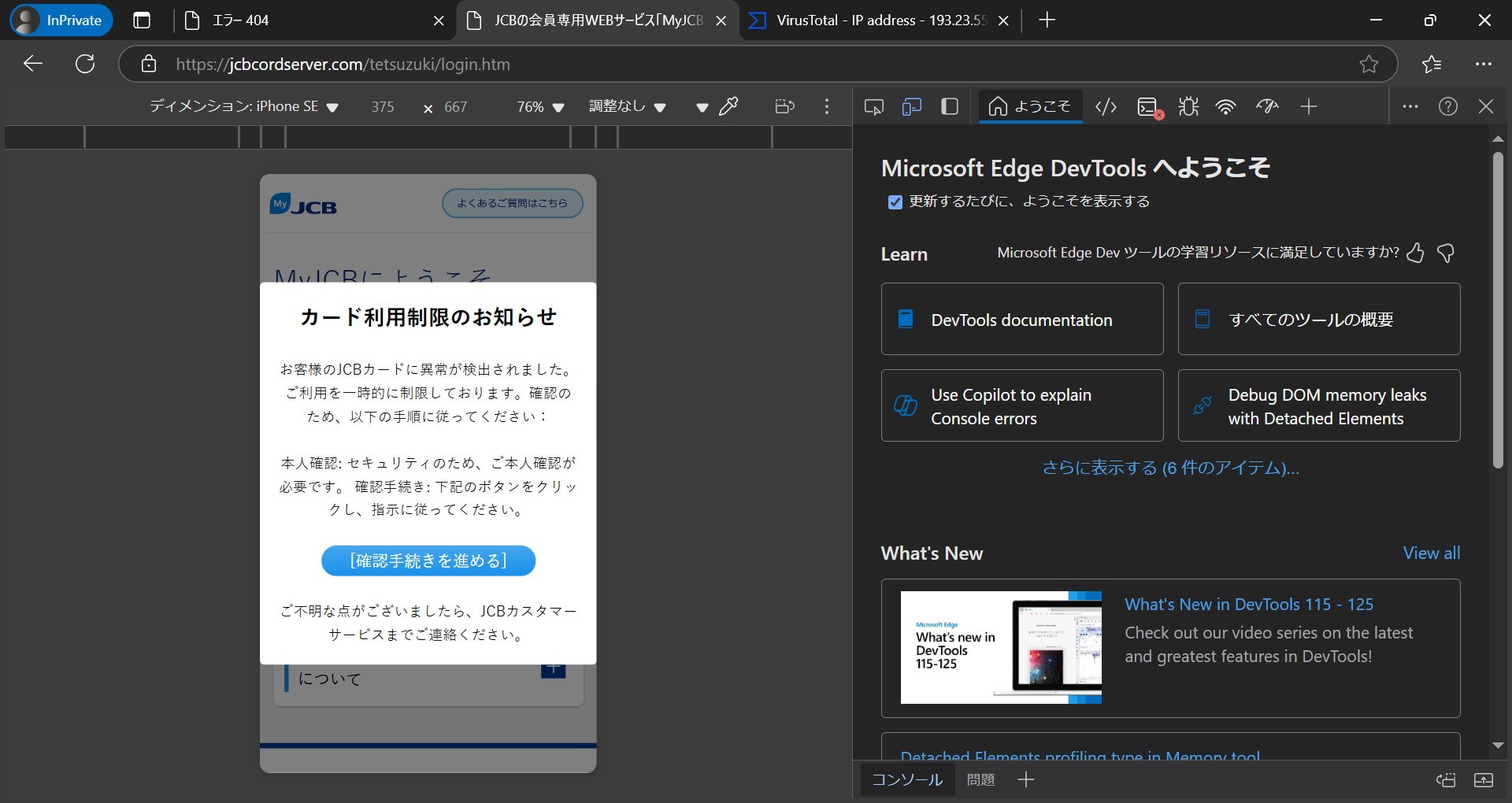Click よくあるご質問はこちら button
The width and height of the screenshot is (1512, 803).
coord(512,203)
